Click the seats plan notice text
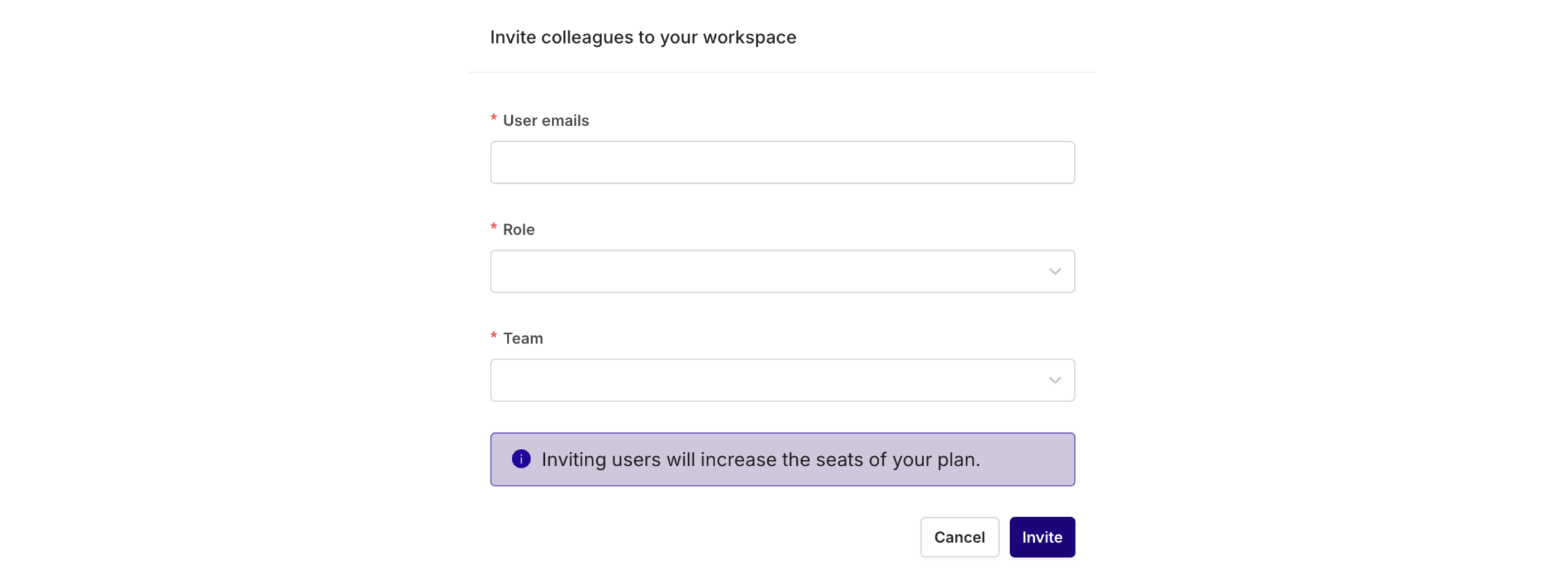The width and height of the screenshot is (1568, 584). (x=761, y=459)
